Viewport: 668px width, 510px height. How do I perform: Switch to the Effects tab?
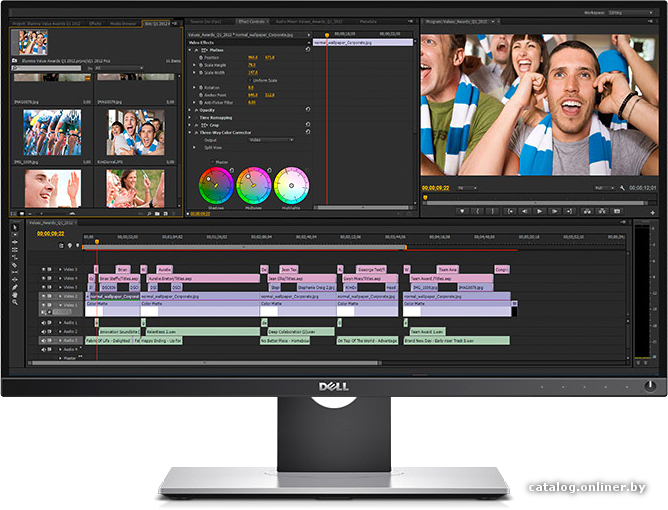[x=95, y=23]
